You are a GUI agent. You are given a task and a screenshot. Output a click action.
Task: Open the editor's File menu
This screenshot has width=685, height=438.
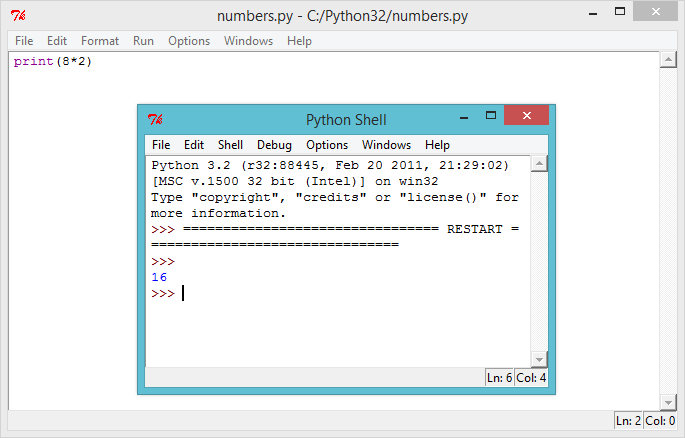coord(24,41)
